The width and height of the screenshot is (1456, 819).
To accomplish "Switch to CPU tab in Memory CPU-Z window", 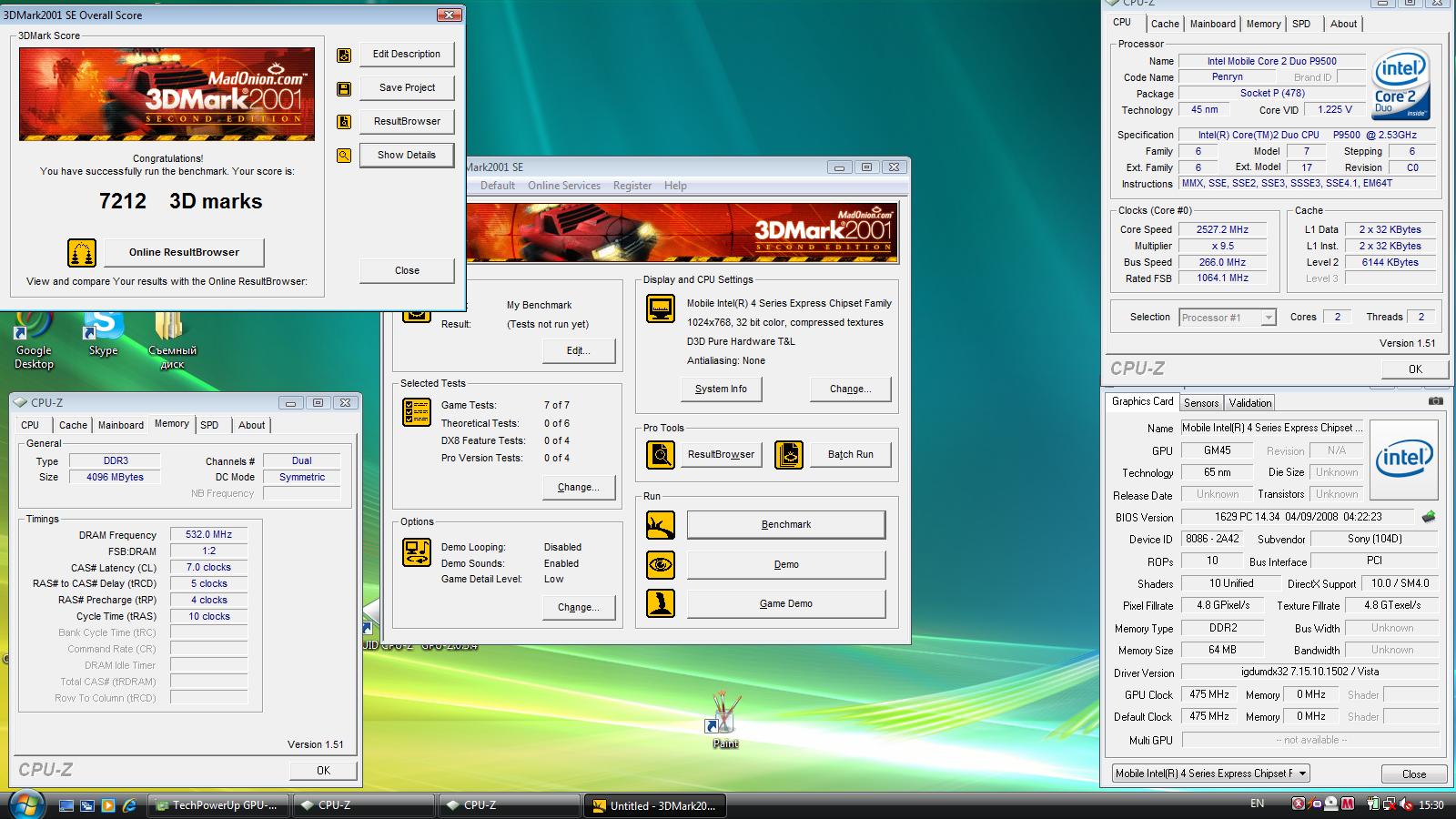I will point(30,425).
